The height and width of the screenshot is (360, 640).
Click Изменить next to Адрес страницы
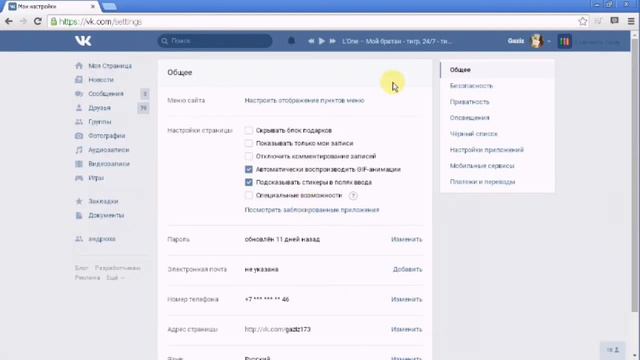407,329
